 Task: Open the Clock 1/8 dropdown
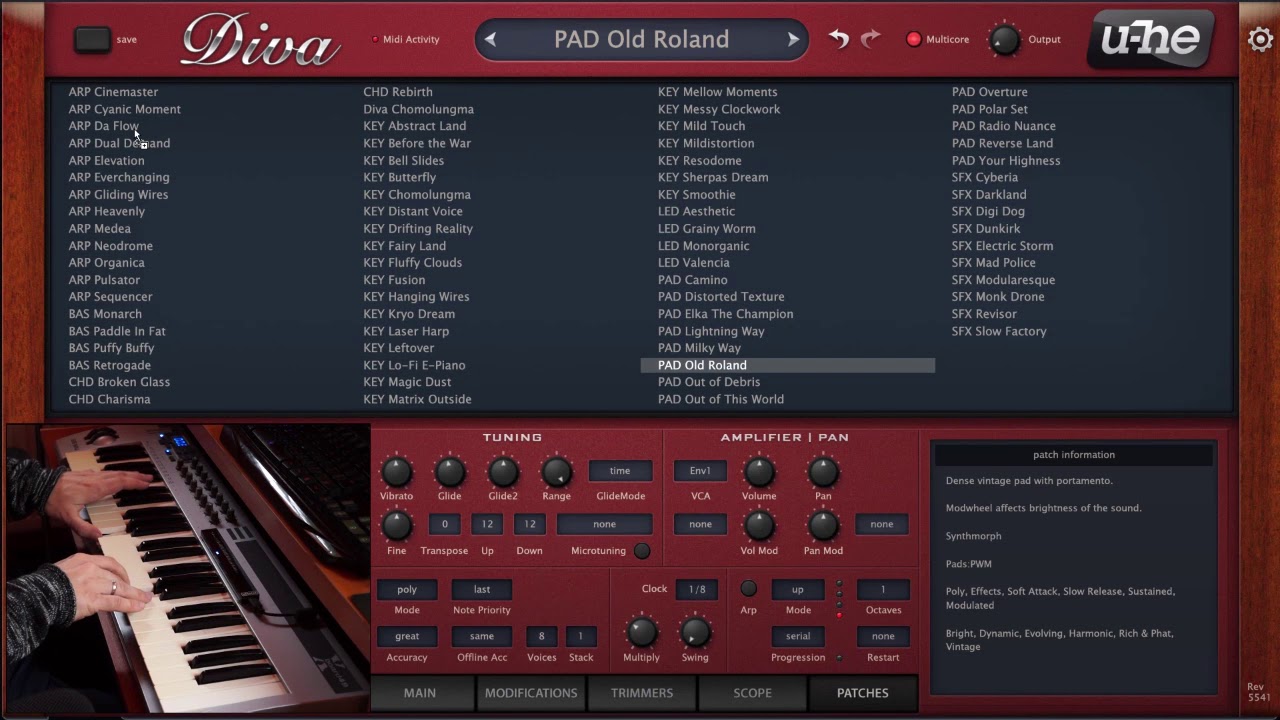coord(697,590)
